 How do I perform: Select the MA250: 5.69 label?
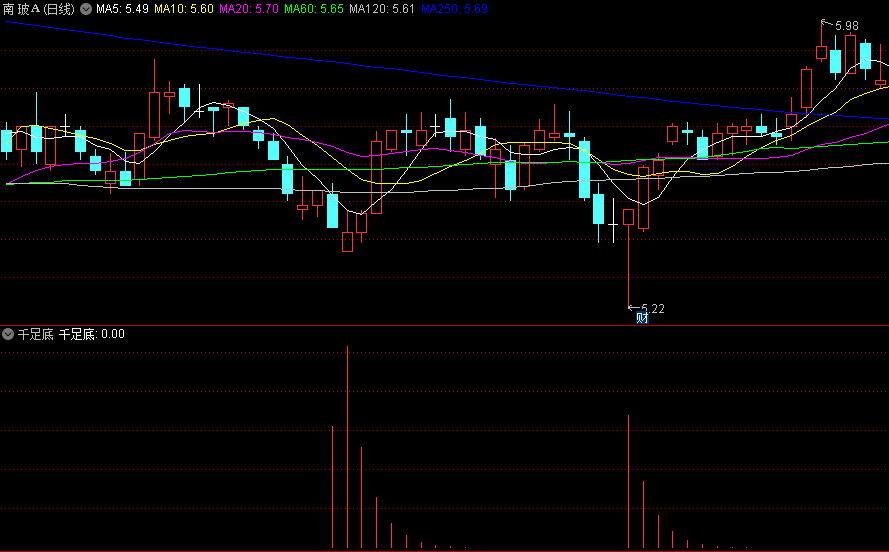(x=454, y=9)
